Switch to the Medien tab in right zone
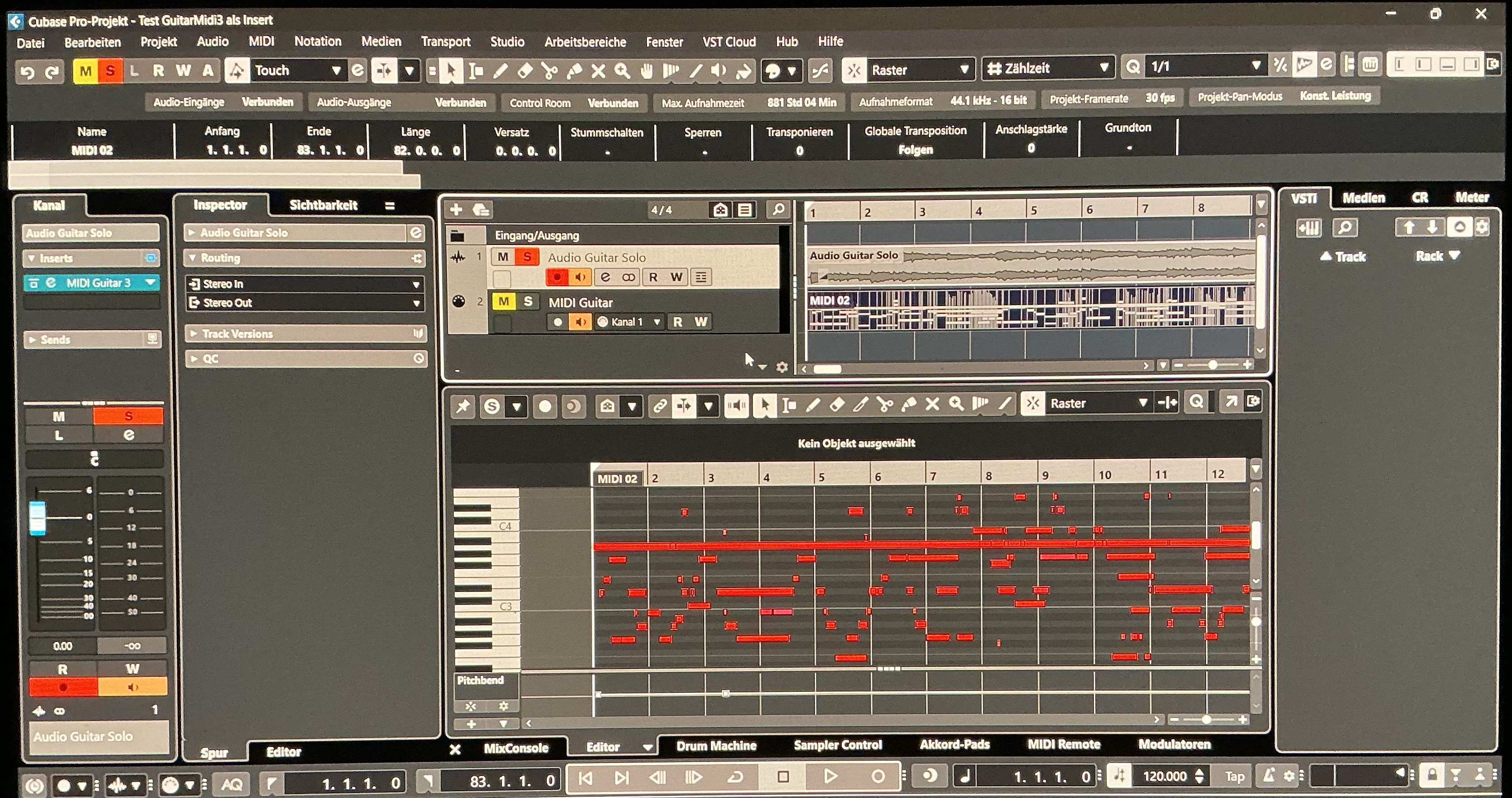The image size is (1512, 798). coord(1364,198)
